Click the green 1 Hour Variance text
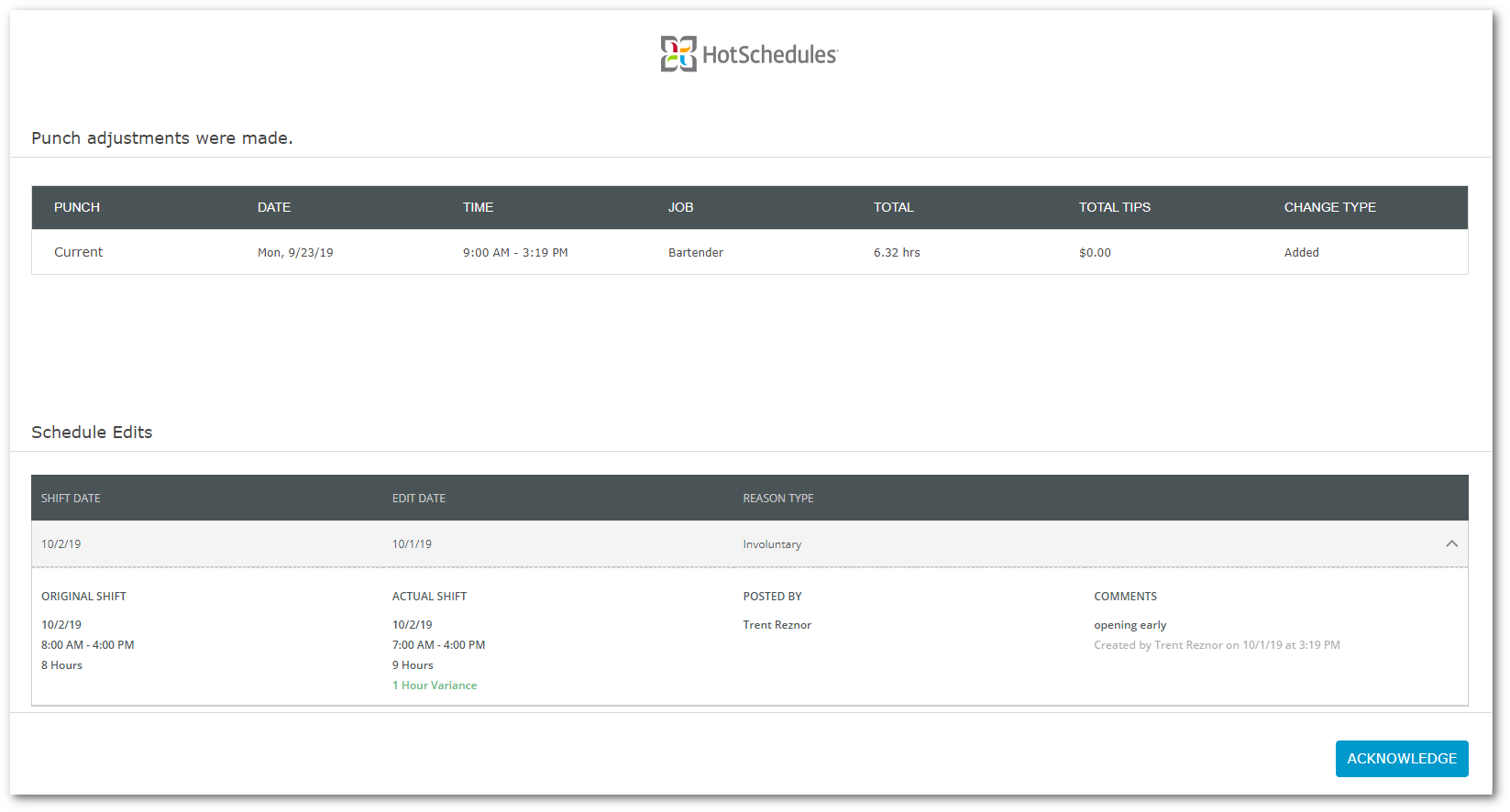The image size is (1510, 812). (435, 686)
